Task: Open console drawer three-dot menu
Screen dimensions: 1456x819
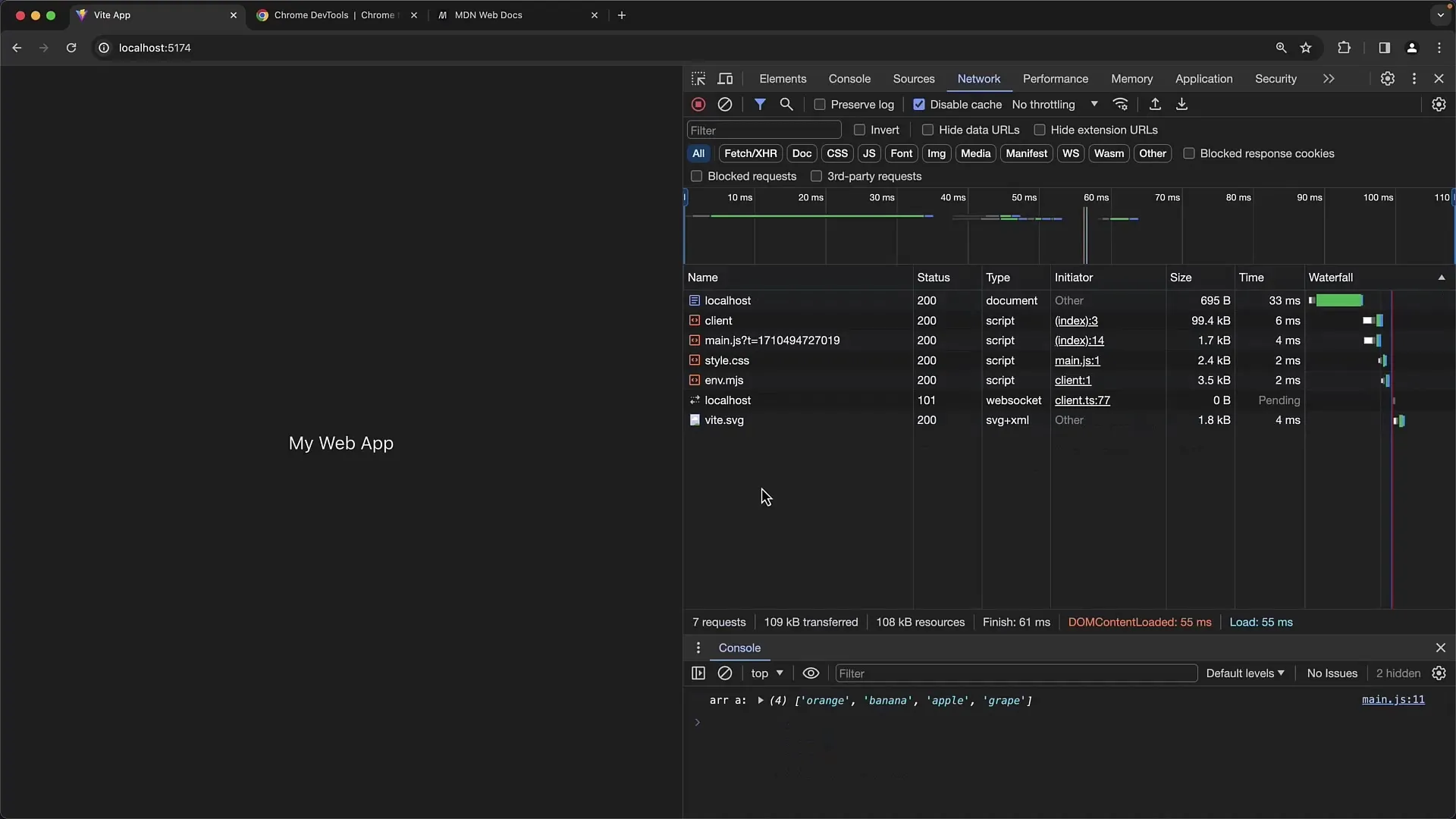Action: [x=698, y=648]
